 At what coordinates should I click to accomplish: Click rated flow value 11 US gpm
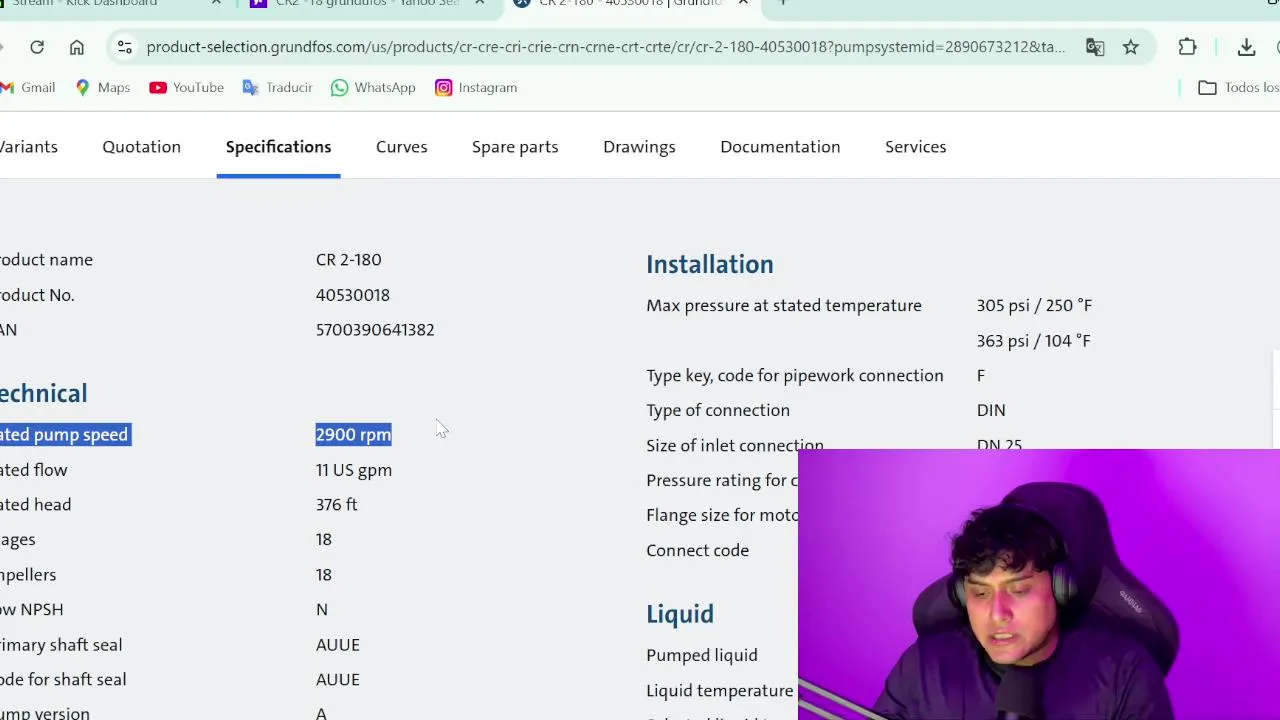(x=354, y=470)
